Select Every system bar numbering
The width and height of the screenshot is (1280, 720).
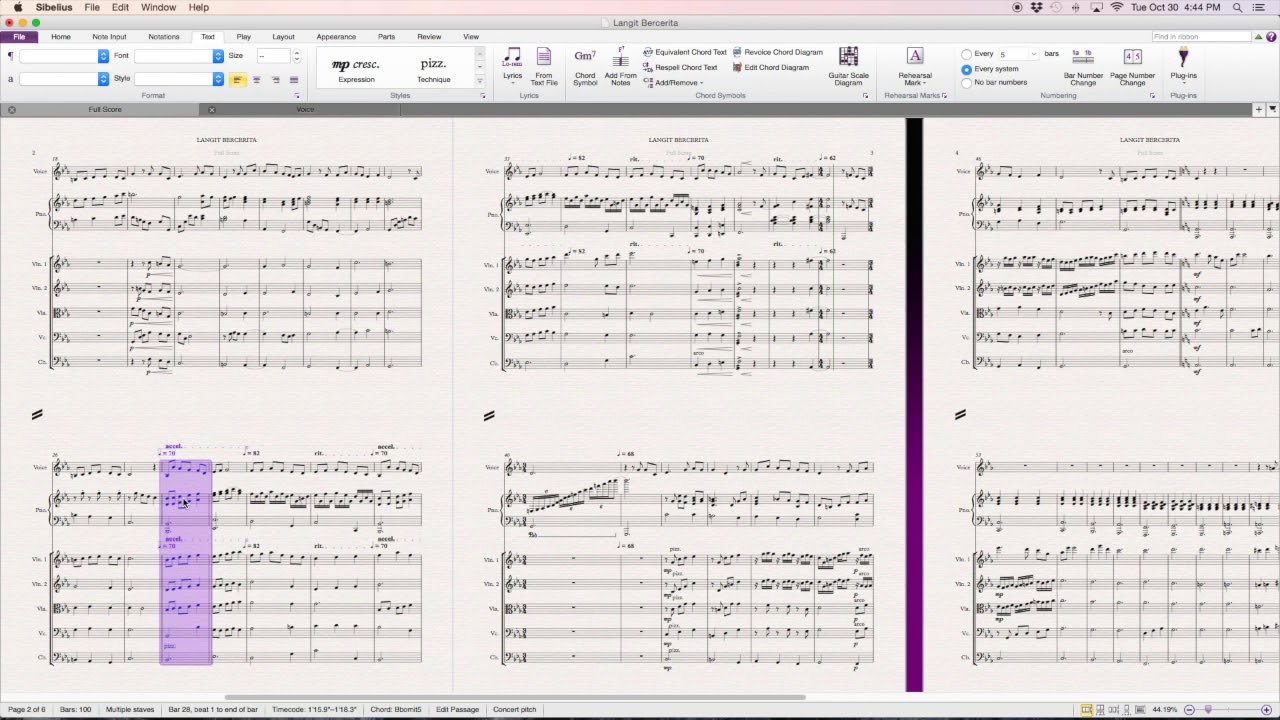[966, 69]
